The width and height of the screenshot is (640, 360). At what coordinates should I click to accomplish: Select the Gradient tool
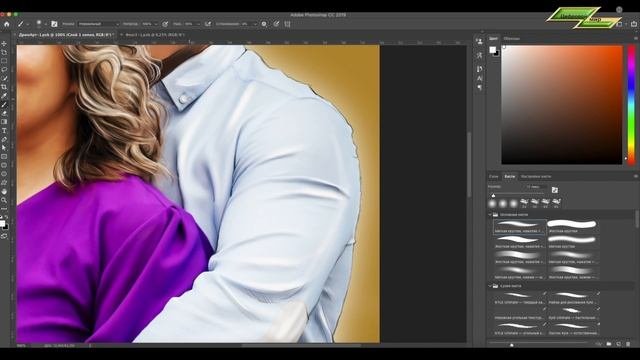point(4,122)
